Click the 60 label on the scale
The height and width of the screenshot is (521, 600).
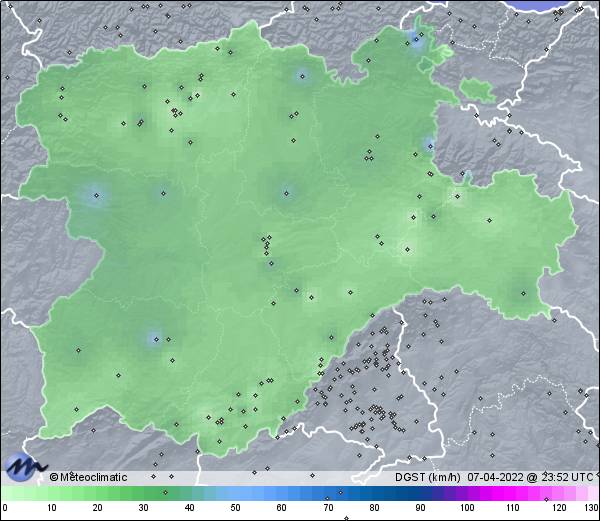point(282,508)
